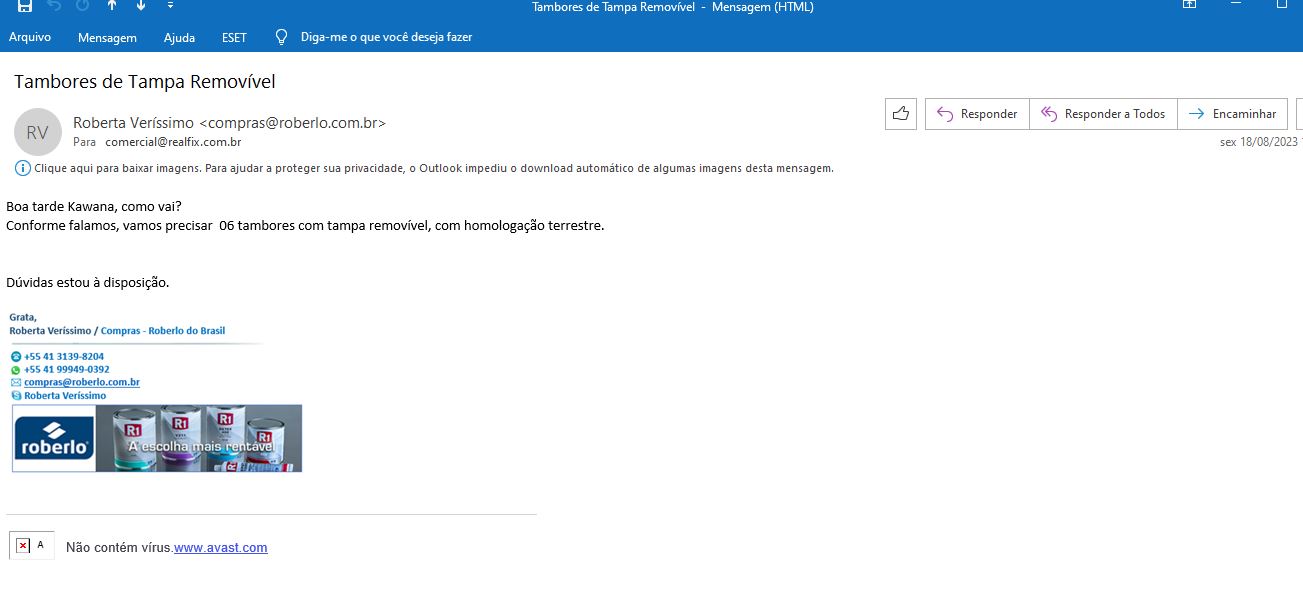The image size is (1303, 594).
Task: Go to previous item using up arrow
Action: 111,6
